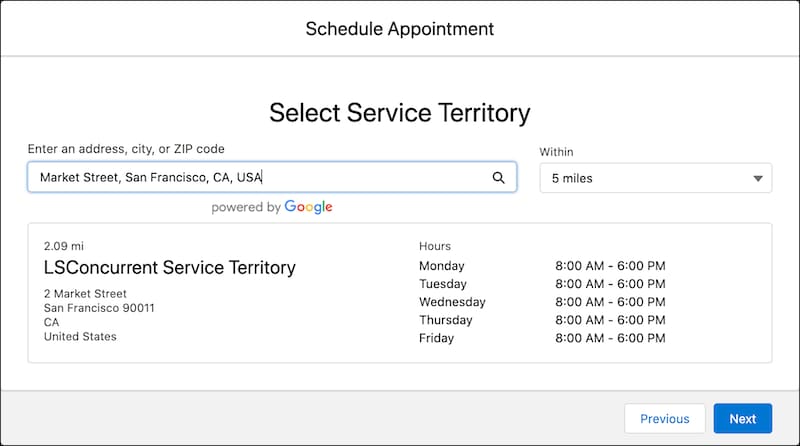
Task: Click the address input containing Market Street
Action: pos(272,177)
